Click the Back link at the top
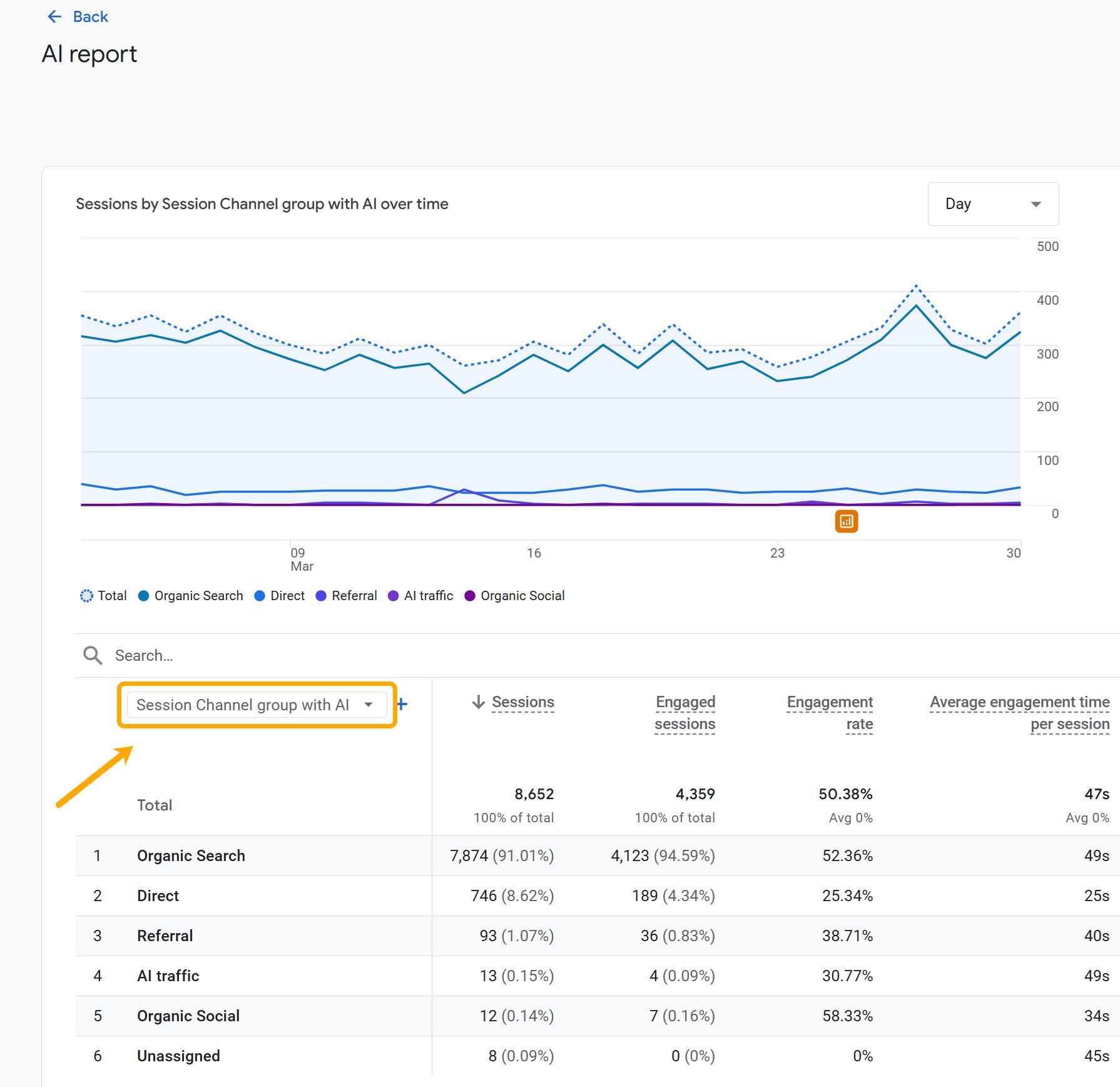This screenshot has height=1087, width=1120. pos(89,16)
